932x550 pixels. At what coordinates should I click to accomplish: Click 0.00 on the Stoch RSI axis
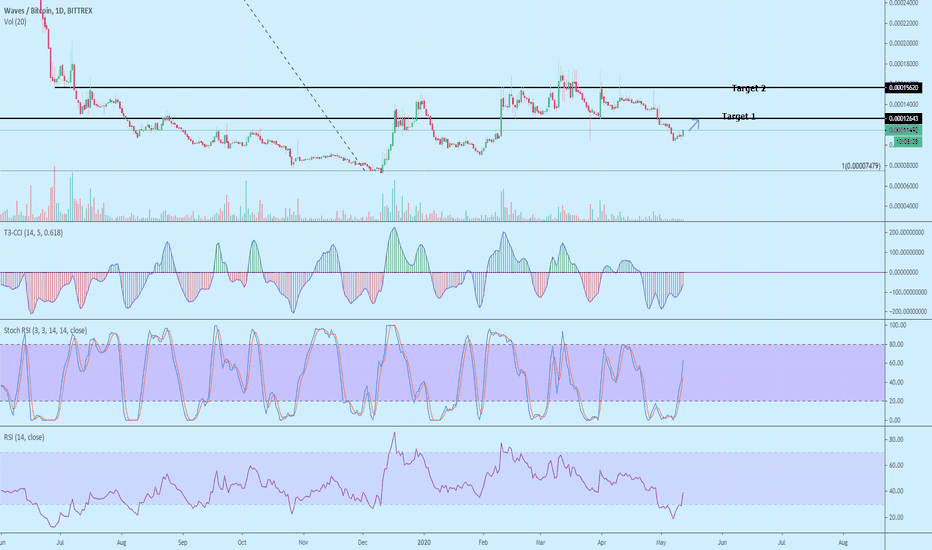click(x=896, y=420)
